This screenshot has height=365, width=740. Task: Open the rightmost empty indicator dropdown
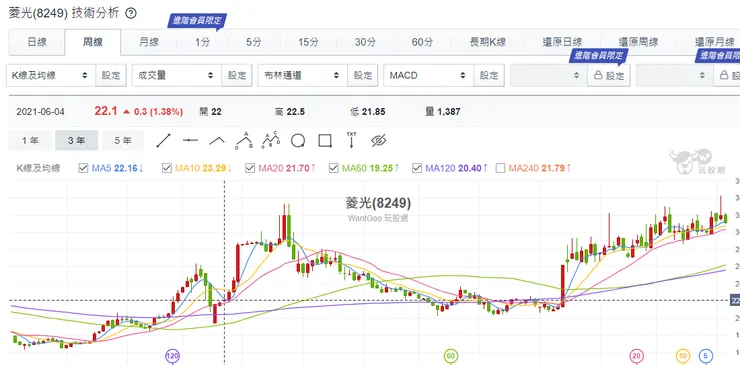674,75
